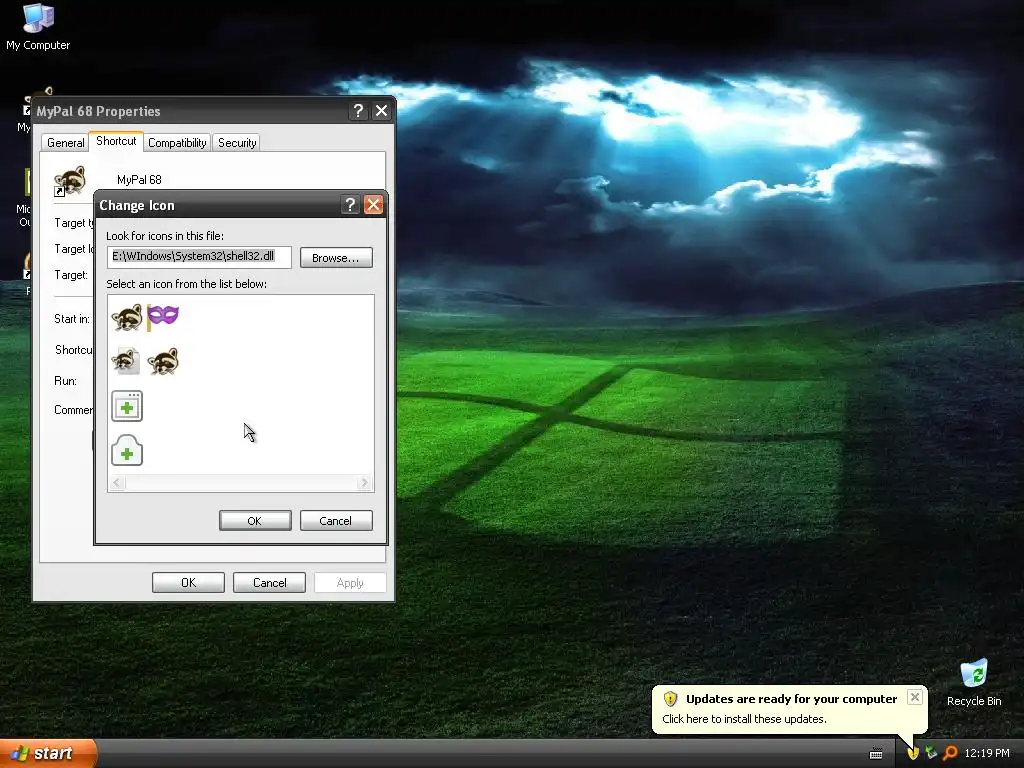Image resolution: width=1024 pixels, height=768 pixels.
Task: Select the house-shaped green plus icon
Action: click(x=127, y=451)
